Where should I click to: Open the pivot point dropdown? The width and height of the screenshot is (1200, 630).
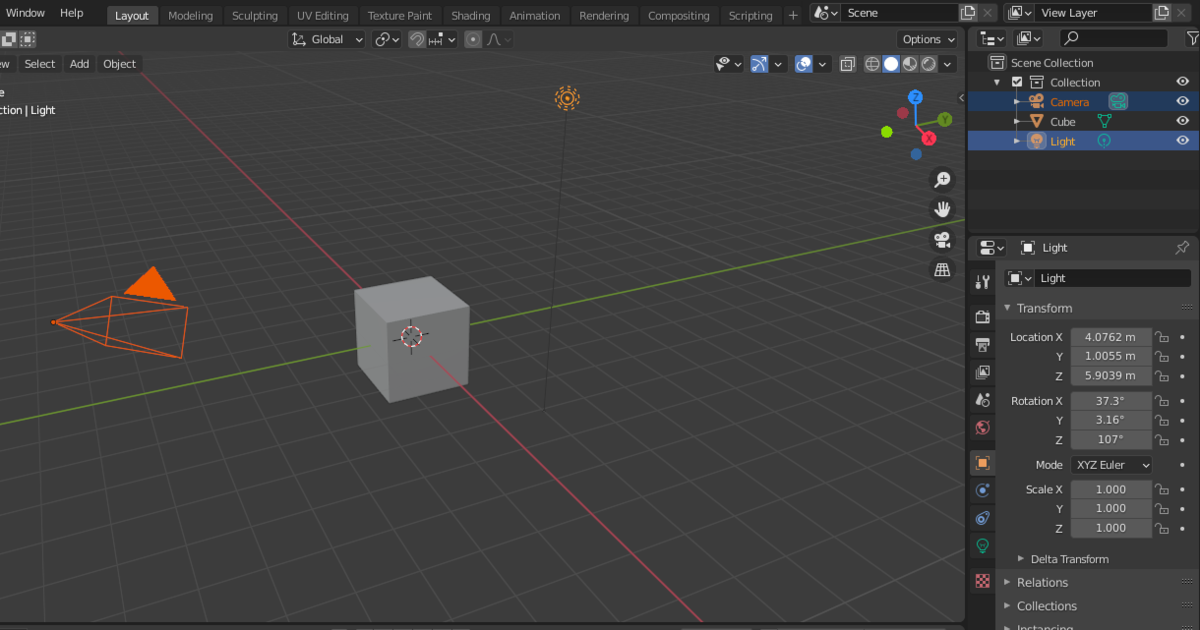click(x=387, y=39)
